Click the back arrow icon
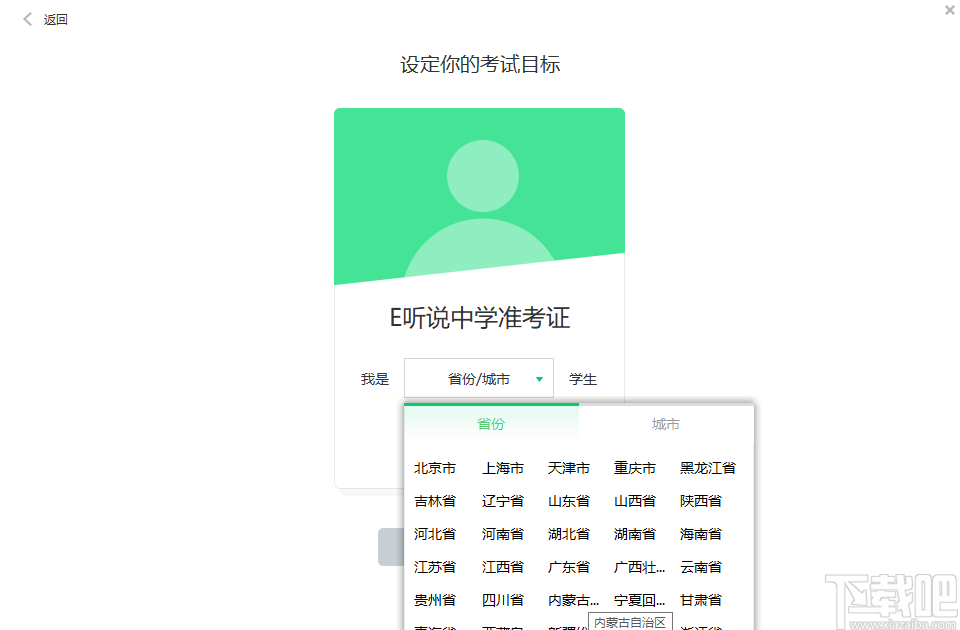Image resolution: width=960 pixels, height=630 pixels. [x=27, y=18]
